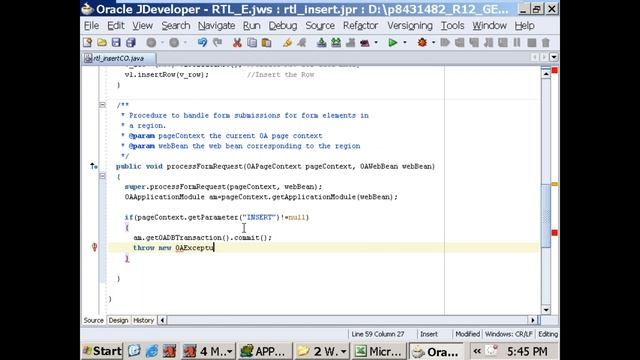The image size is (640, 360).
Task: Click the Cancel Build toolbar icon
Action: tap(351, 42)
